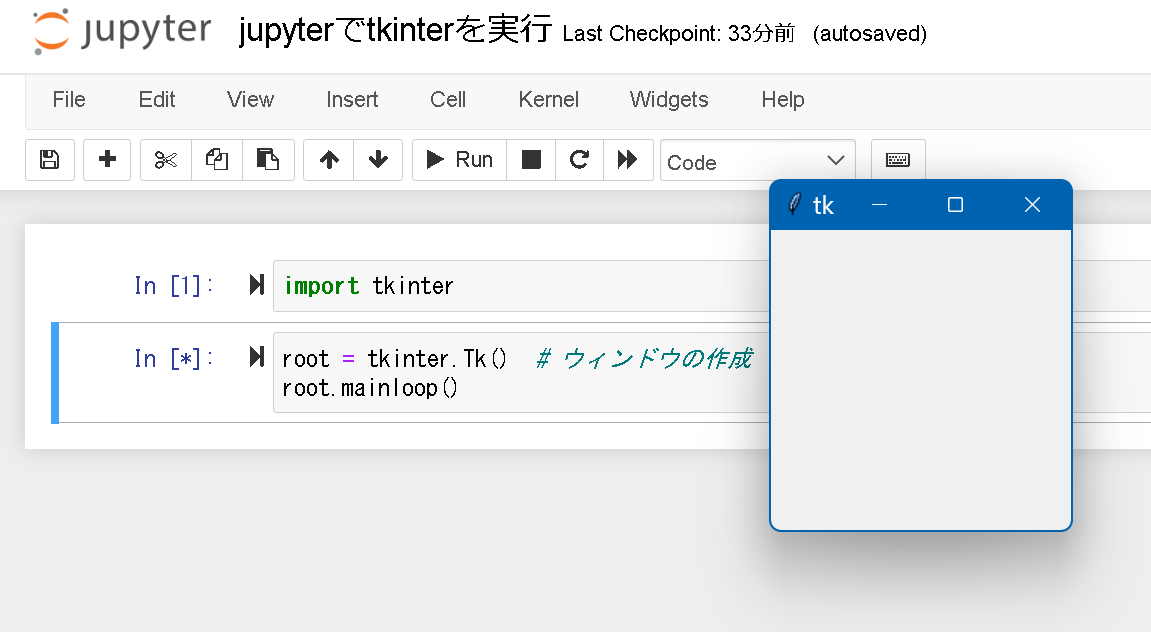Click inside the tk window's empty area
Viewport: 1151px width, 632px height.
920,380
